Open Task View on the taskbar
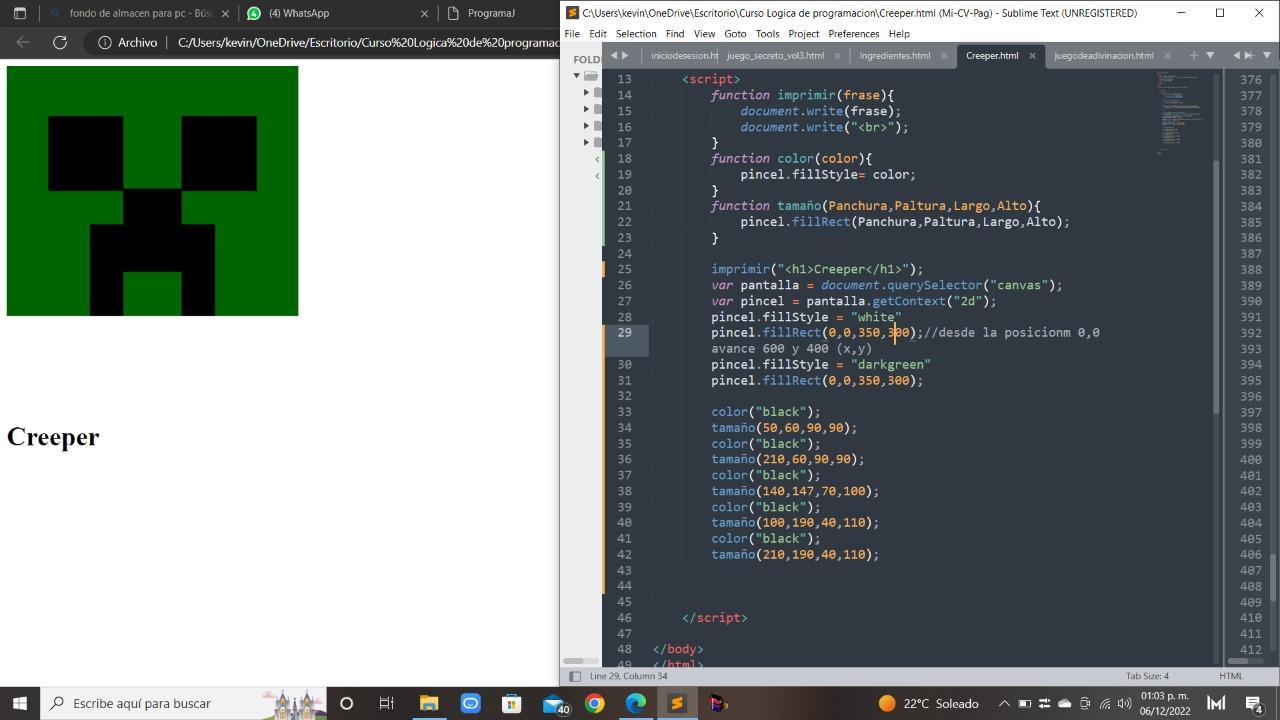Image resolution: width=1280 pixels, height=720 pixels. coord(387,703)
